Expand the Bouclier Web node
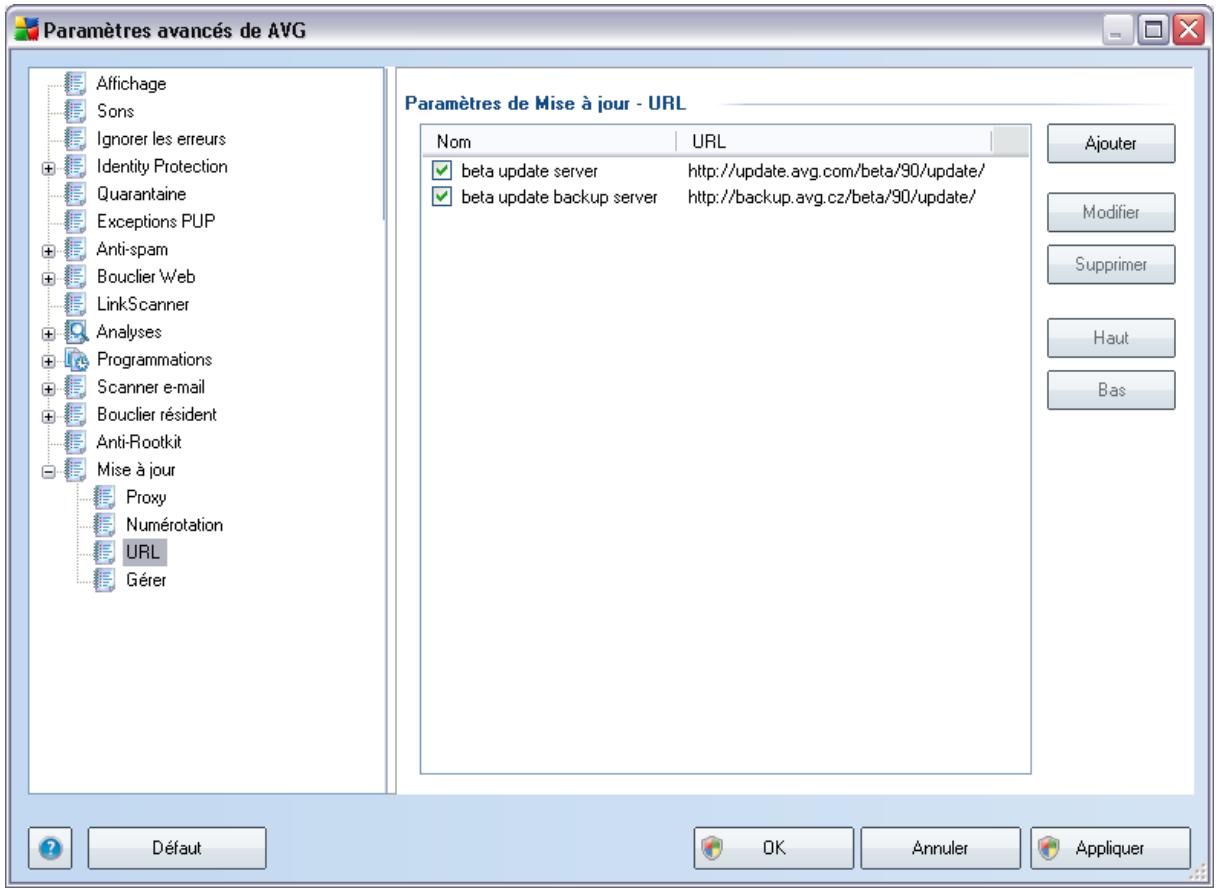 point(47,277)
